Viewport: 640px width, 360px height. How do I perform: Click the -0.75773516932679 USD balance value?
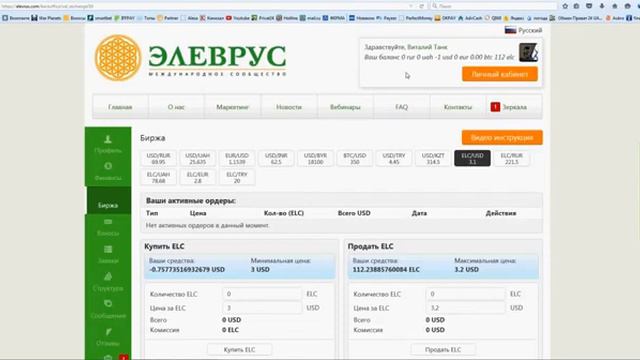187,269
